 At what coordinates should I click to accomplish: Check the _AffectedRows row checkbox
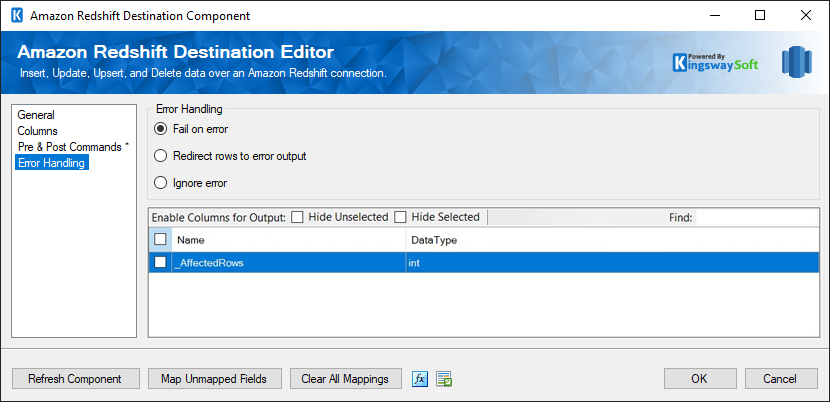point(160,262)
